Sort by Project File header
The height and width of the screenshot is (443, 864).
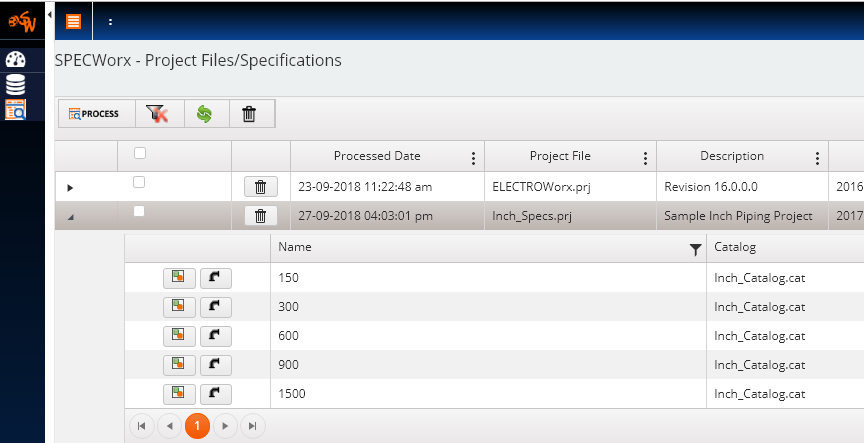tap(560, 156)
